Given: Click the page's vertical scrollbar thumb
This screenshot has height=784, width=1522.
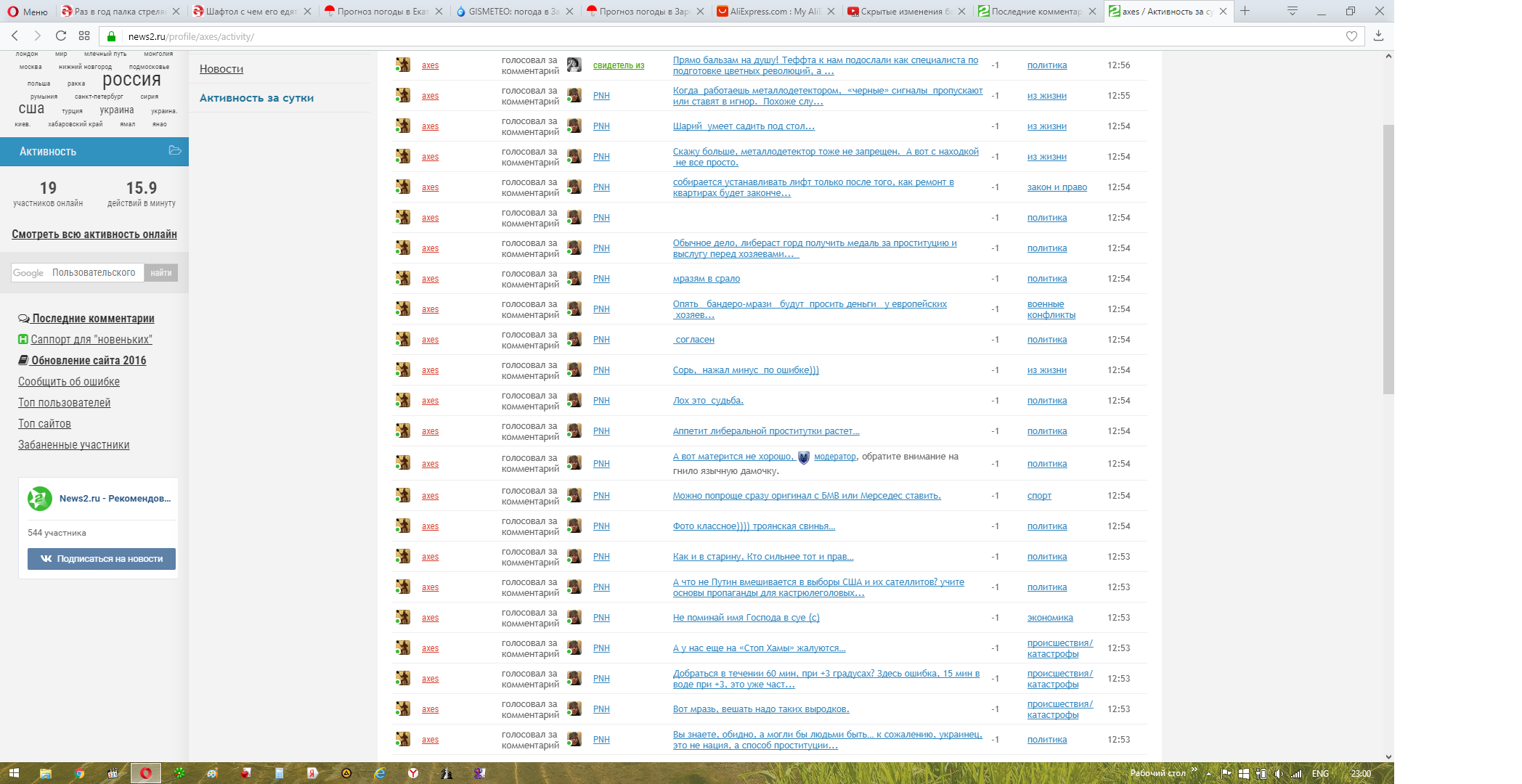Looking at the screenshot, I should pyautogui.click(x=1388, y=258).
